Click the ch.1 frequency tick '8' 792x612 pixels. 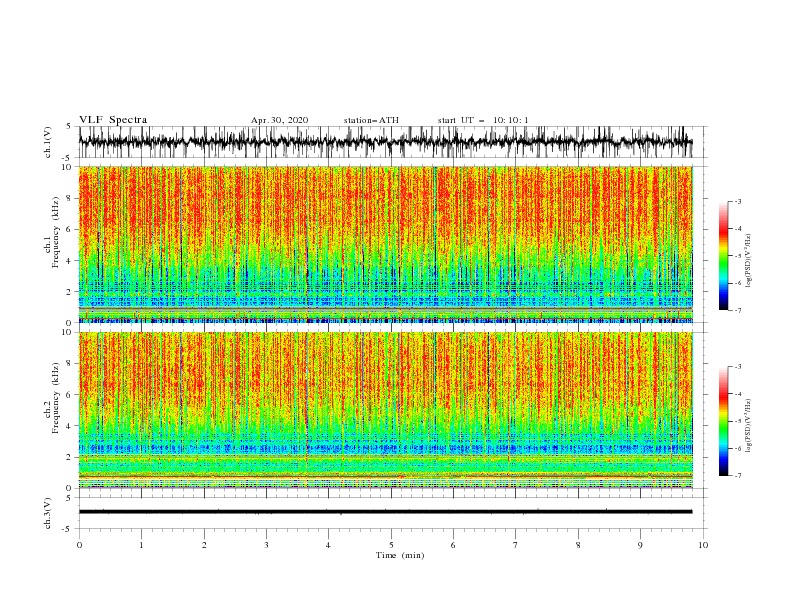(70, 198)
